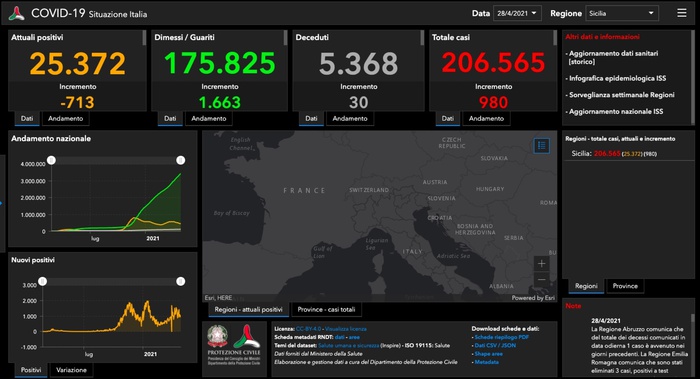
Task: Click the COVID-19 dashboard logo in the header
Action: pyautogui.click(x=17, y=13)
